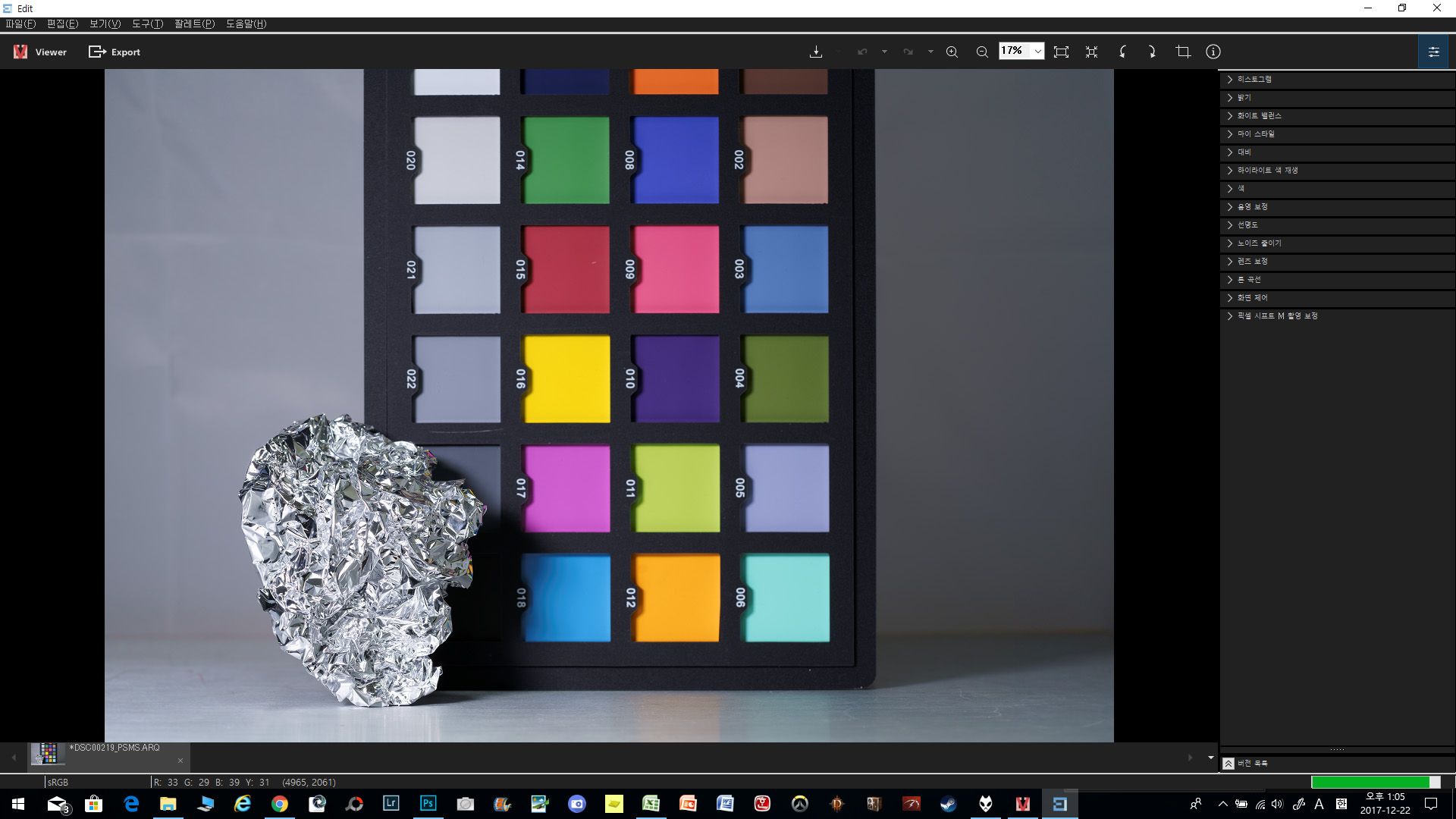The height and width of the screenshot is (819, 1456).
Task: Open Photoshop from the Windows taskbar
Action: coord(428,804)
